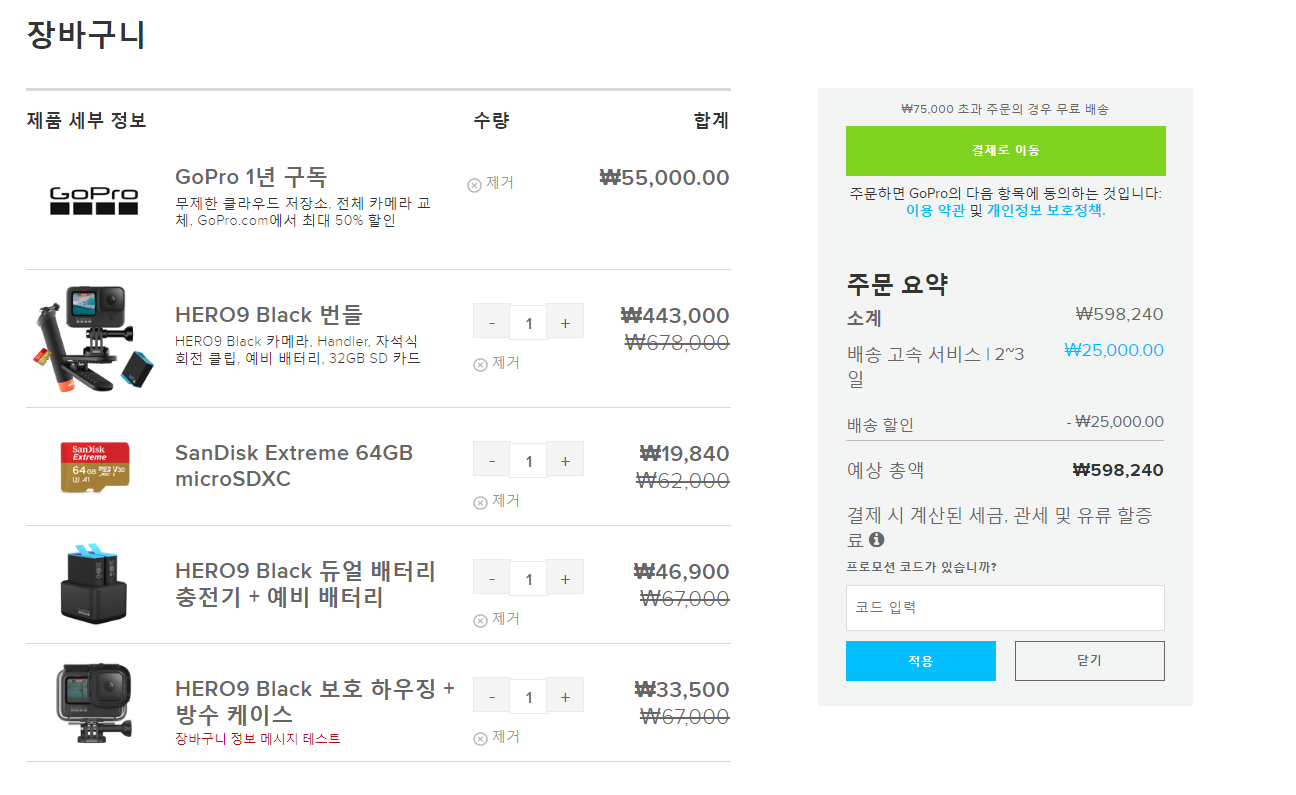Screen dimensions: 1296x795
Task: Click the dual battery charger image
Action: pyautogui.click(x=94, y=584)
